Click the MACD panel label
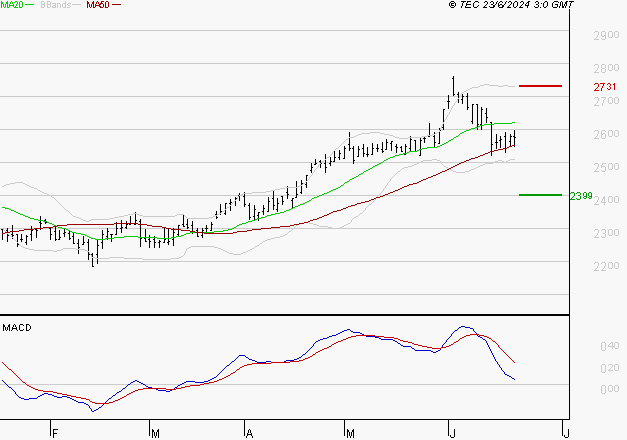The image size is (627, 440). coord(17,328)
